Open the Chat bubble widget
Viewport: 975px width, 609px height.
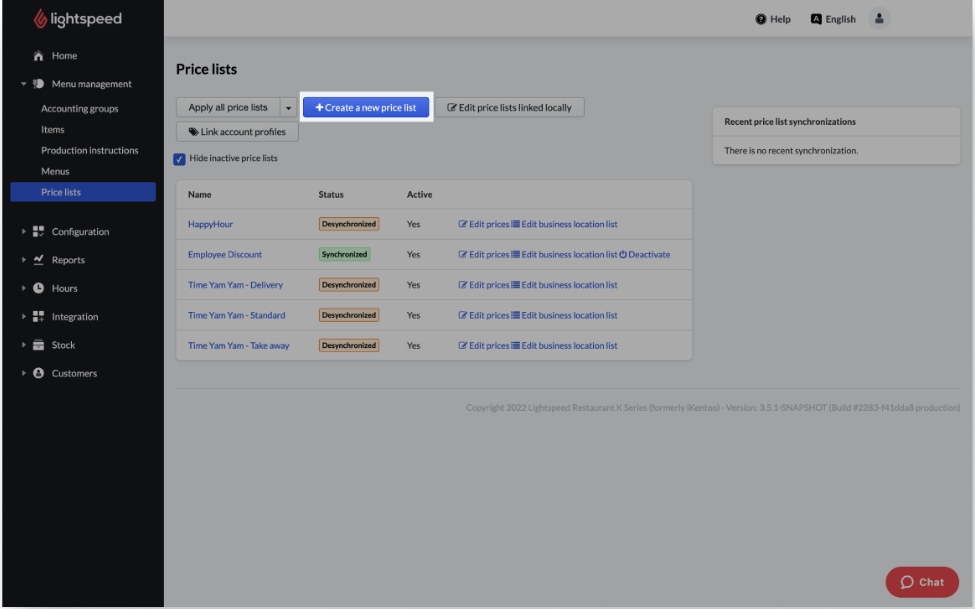(x=921, y=582)
